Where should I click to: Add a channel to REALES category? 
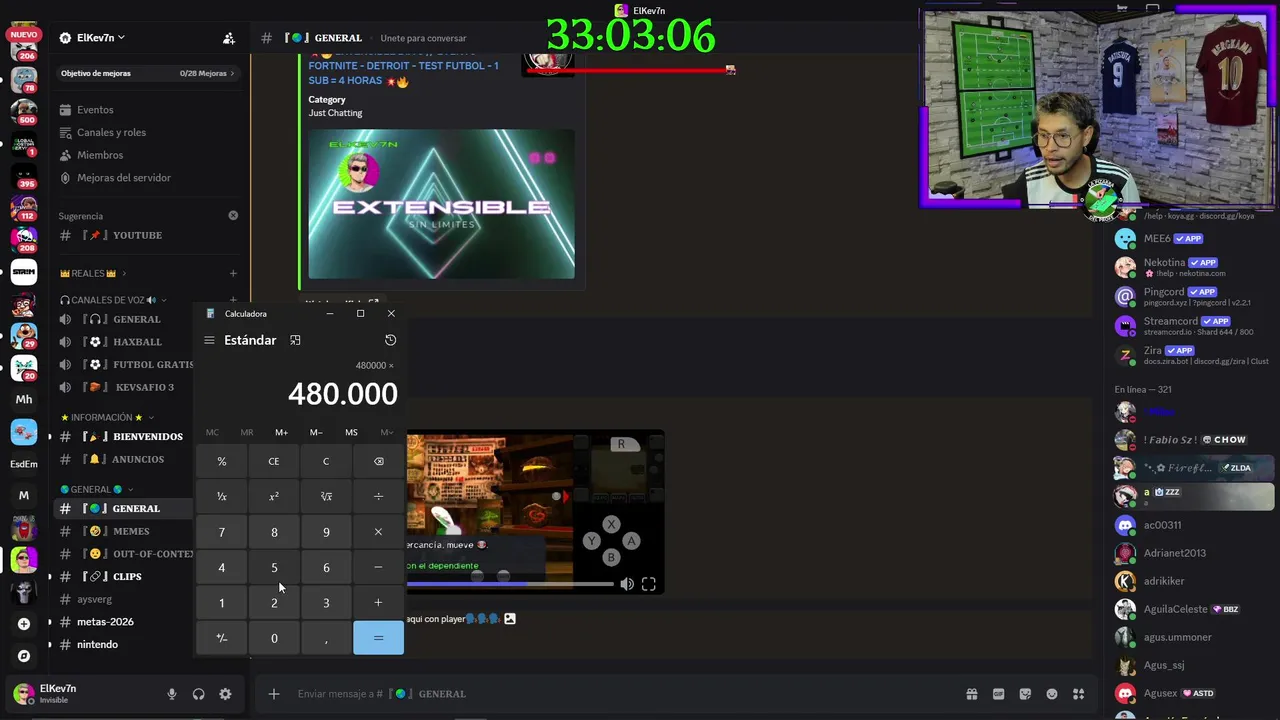[233, 273]
